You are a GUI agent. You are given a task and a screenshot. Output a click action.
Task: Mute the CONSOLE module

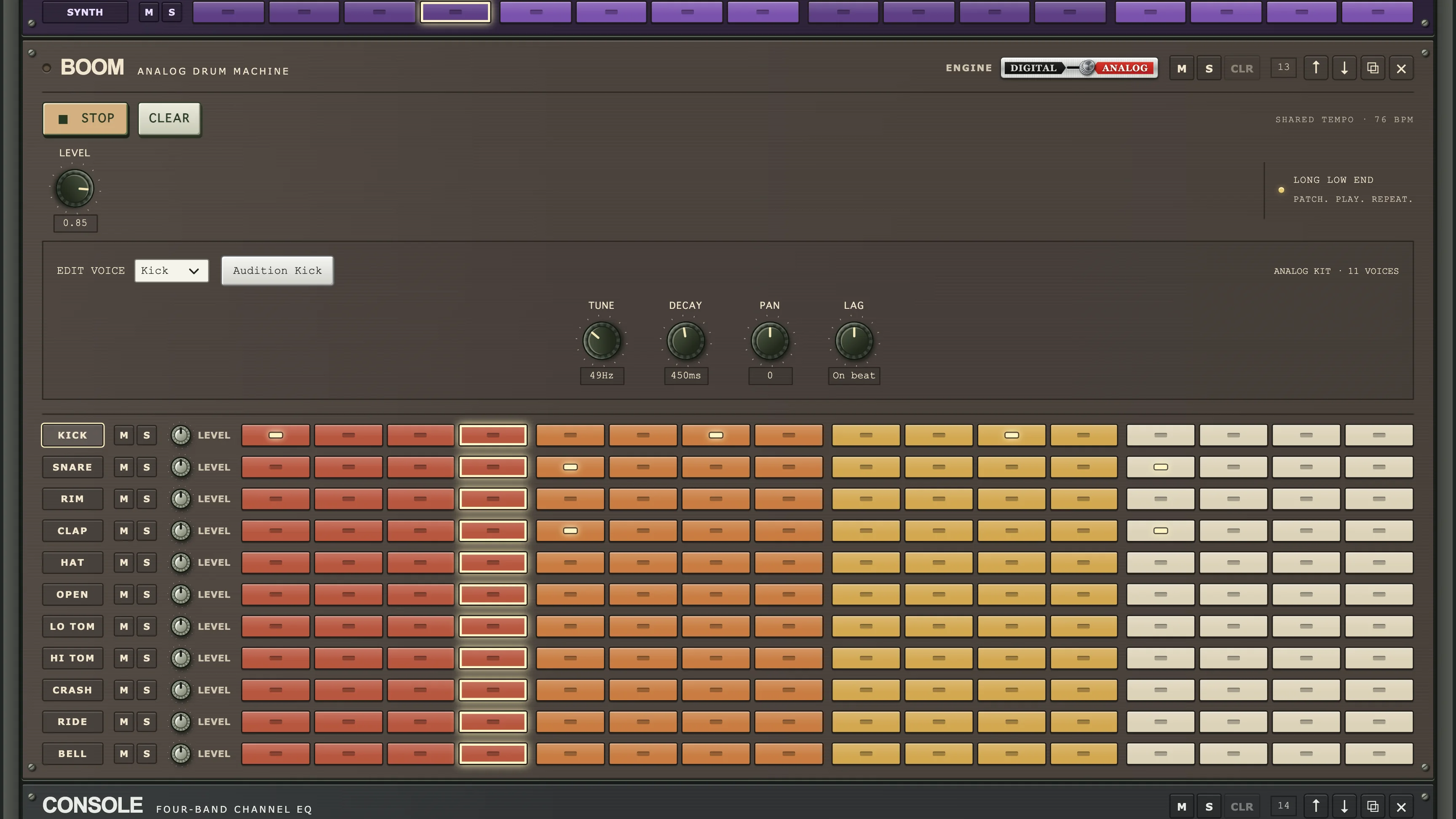pos(1181,806)
